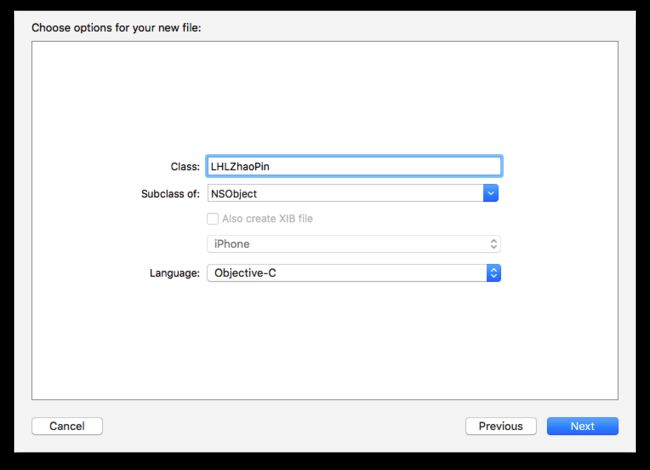Click the Class name input field
This screenshot has height=470, width=650.
354,166
